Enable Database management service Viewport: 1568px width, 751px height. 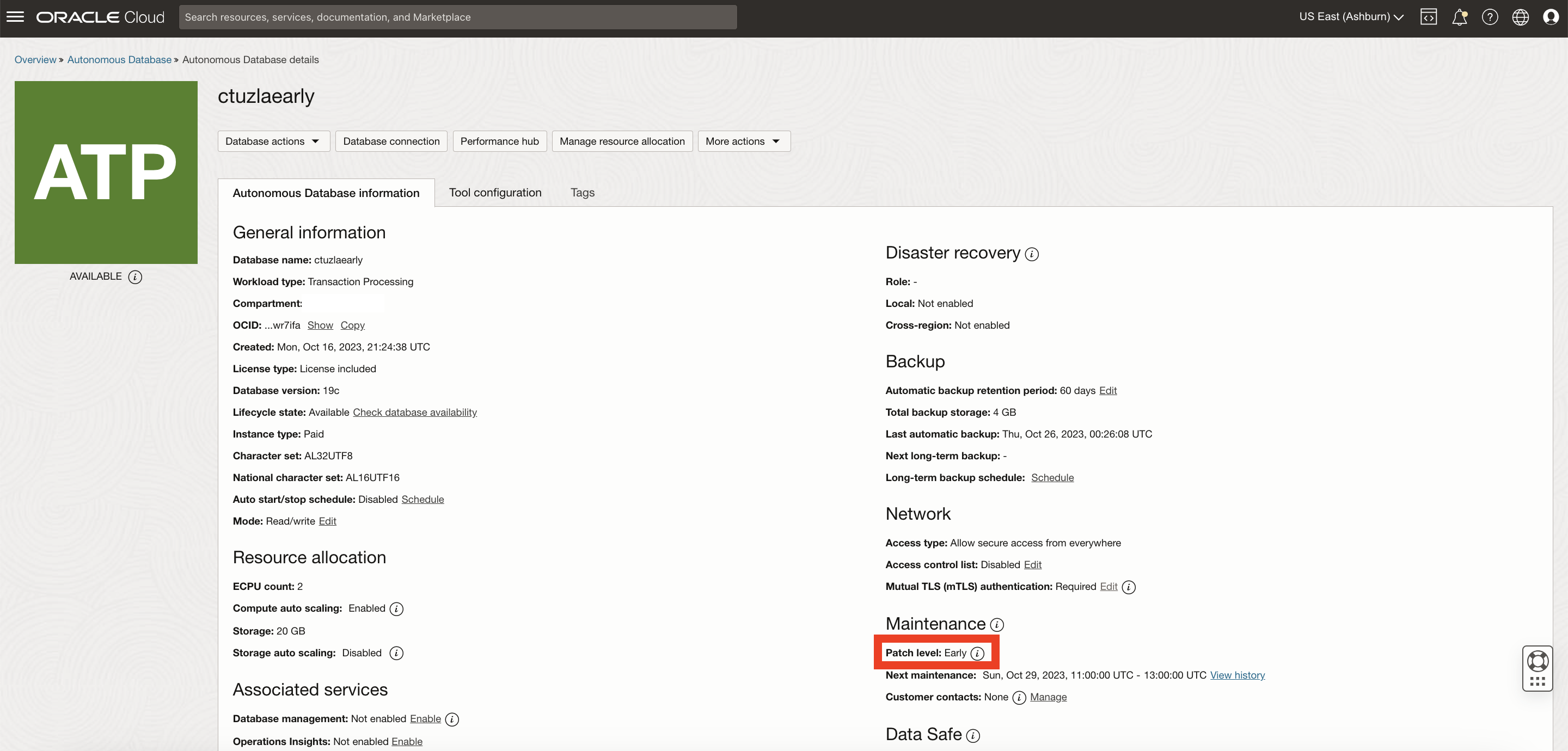pos(425,719)
